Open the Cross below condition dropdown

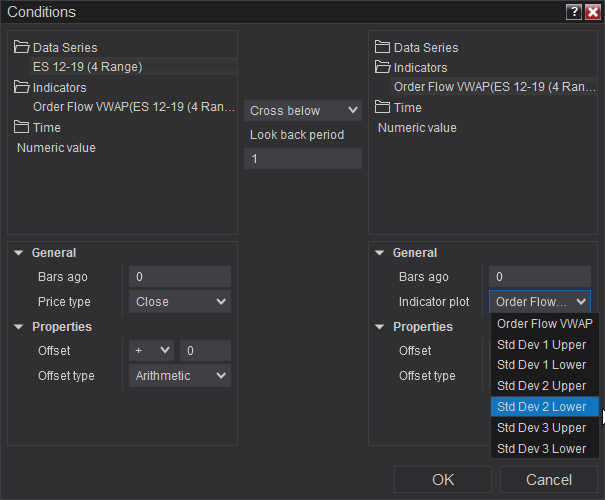303,110
